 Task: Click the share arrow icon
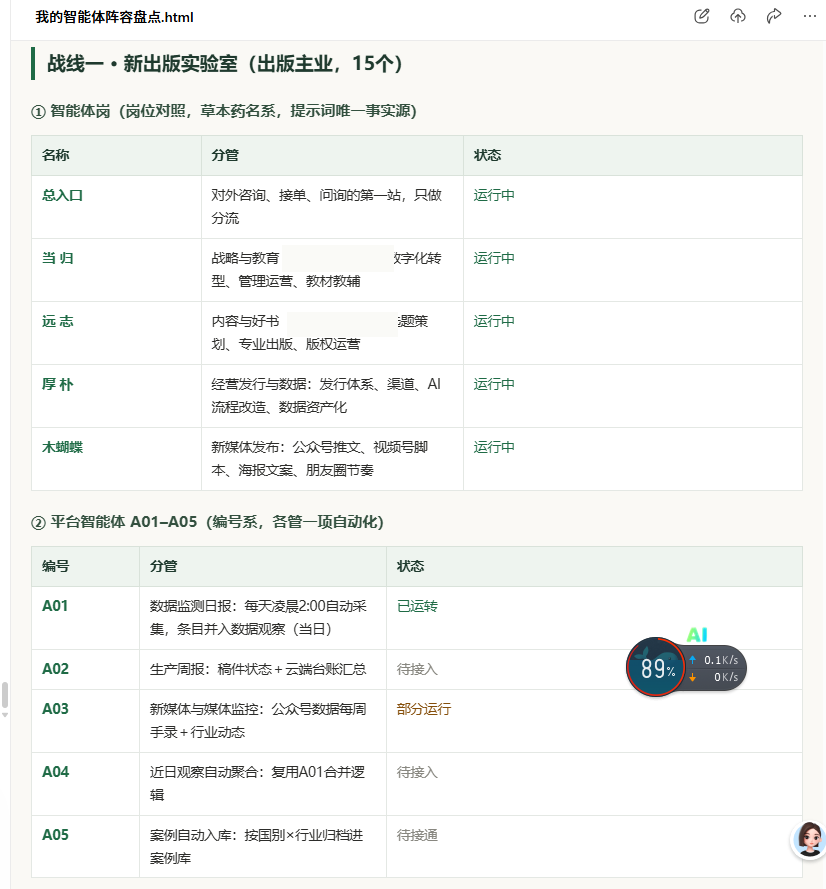(x=774, y=16)
